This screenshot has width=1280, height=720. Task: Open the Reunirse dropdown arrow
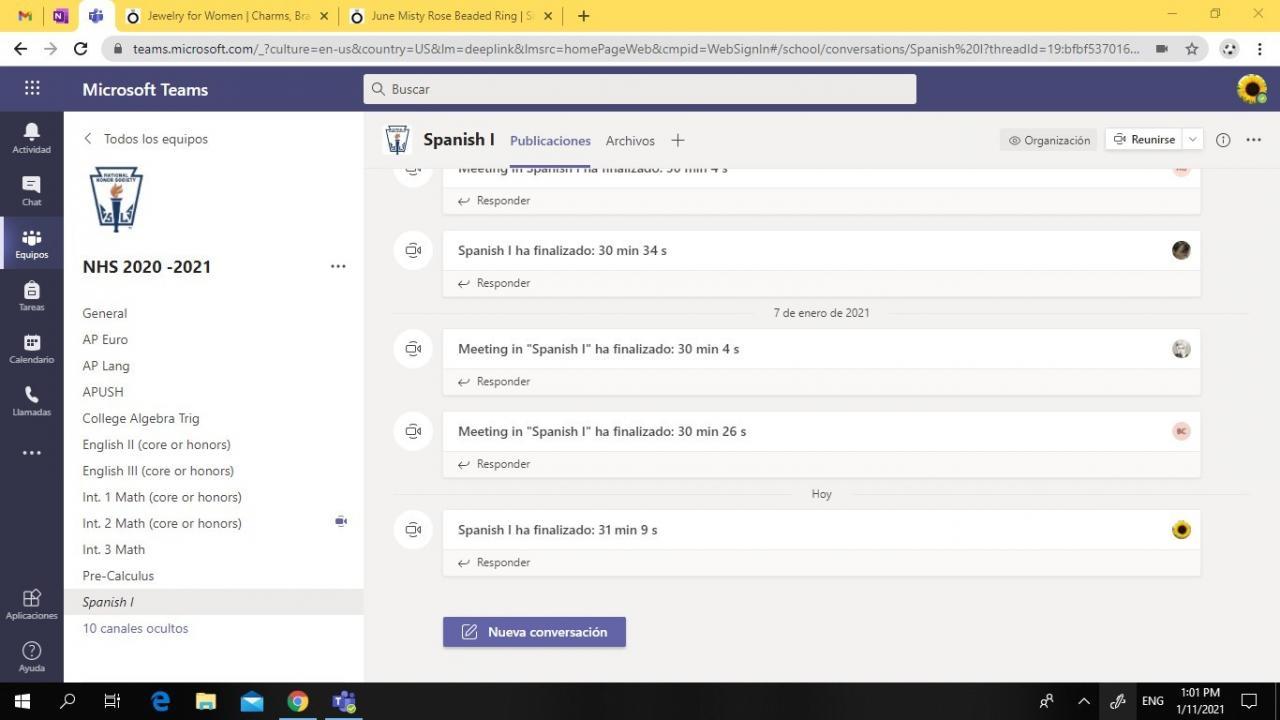1192,140
